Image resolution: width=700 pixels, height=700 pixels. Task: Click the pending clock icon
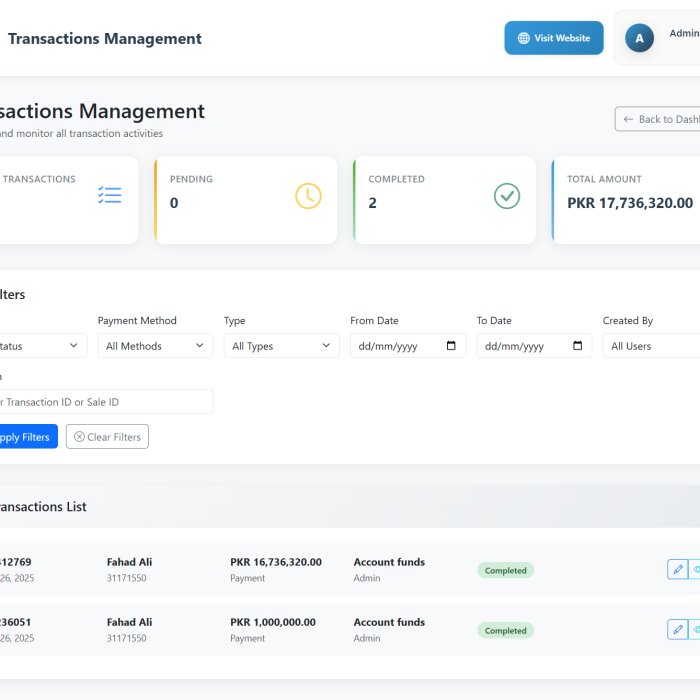pyautogui.click(x=308, y=196)
